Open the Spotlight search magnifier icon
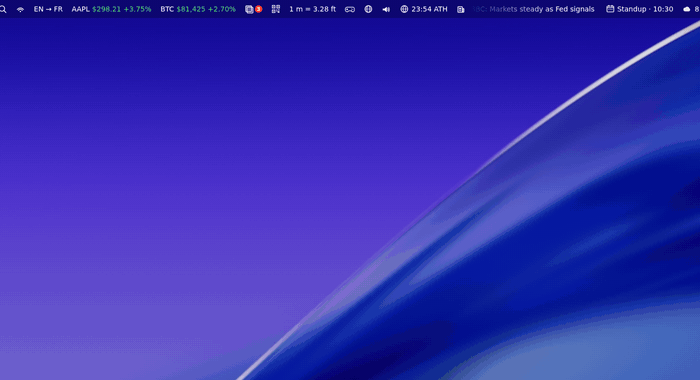Screen dimensions: 700x380 click(3, 9)
